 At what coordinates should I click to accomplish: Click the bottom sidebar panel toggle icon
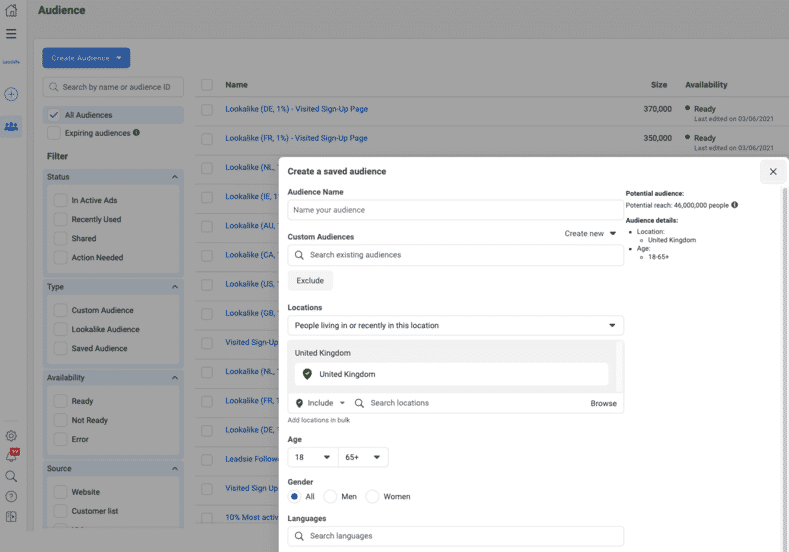(11, 516)
